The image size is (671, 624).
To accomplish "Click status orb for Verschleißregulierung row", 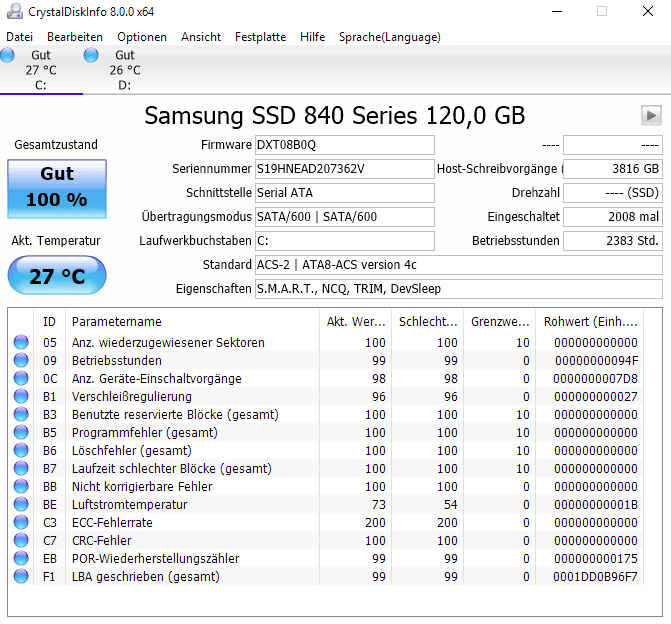I will (21, 396).
